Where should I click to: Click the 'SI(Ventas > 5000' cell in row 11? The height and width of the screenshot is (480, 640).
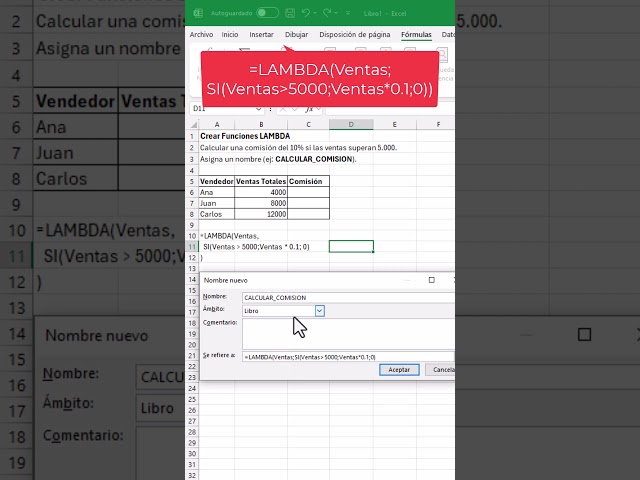tap(256, 247)
